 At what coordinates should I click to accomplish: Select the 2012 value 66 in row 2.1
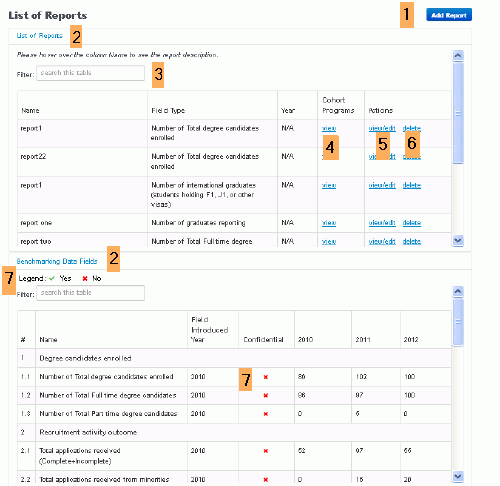click(x=407, y=451)
